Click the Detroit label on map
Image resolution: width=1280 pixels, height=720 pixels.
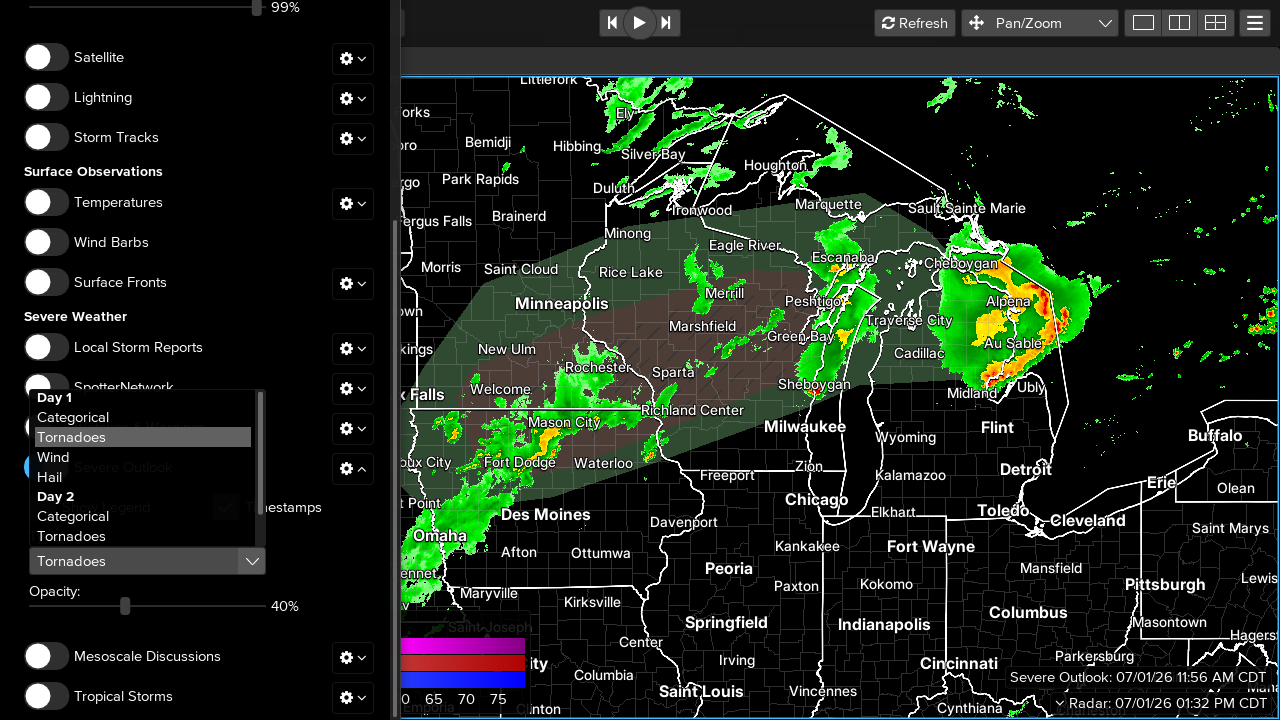click(1026, 469)
